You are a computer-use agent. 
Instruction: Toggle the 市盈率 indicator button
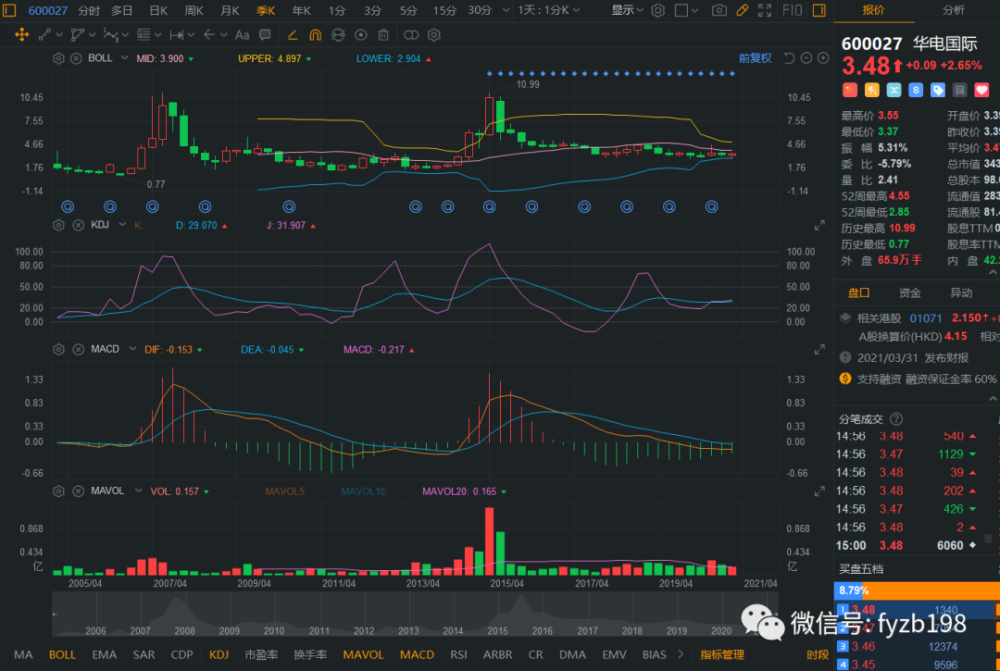click(x=261, y=654)
